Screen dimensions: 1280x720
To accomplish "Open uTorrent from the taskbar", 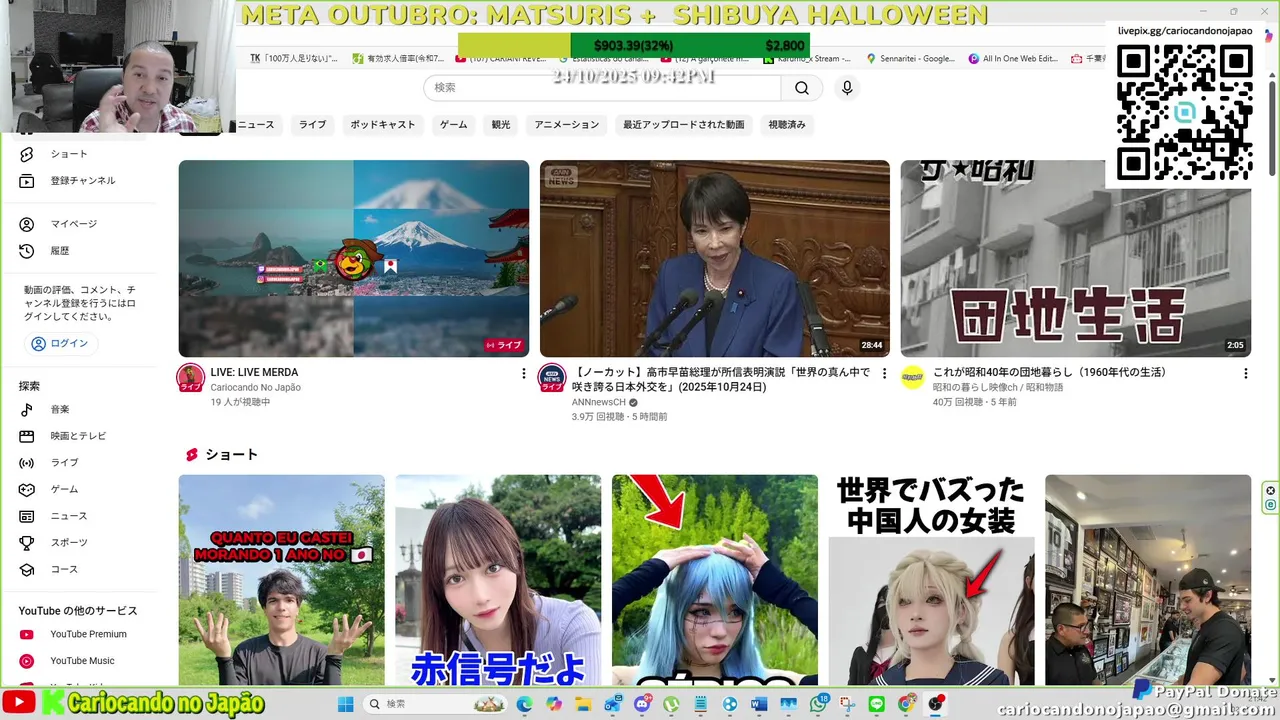I will [671, 704].
